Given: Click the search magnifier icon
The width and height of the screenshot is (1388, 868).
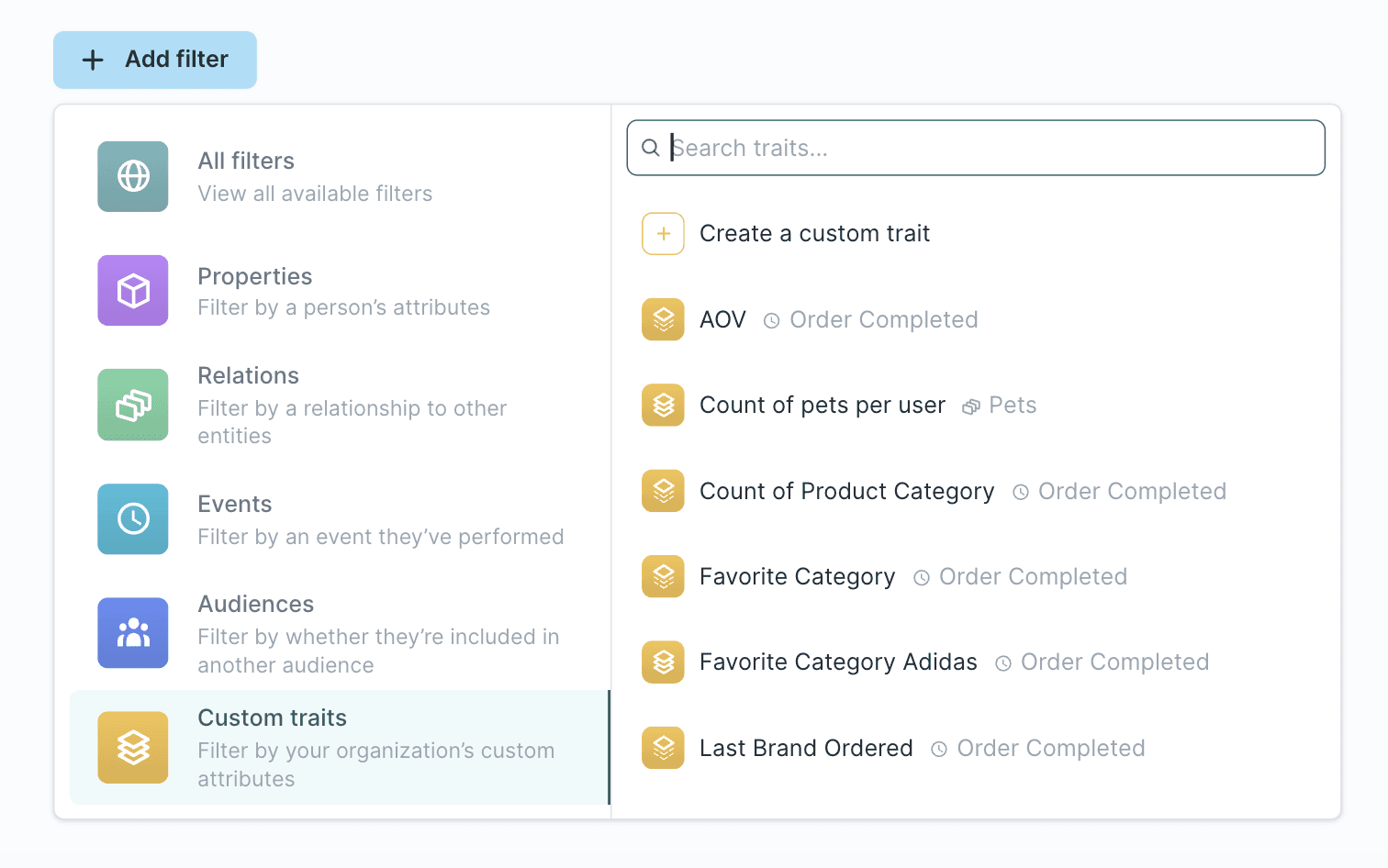Looking at the screenshot, I should [x=651, y=148].
